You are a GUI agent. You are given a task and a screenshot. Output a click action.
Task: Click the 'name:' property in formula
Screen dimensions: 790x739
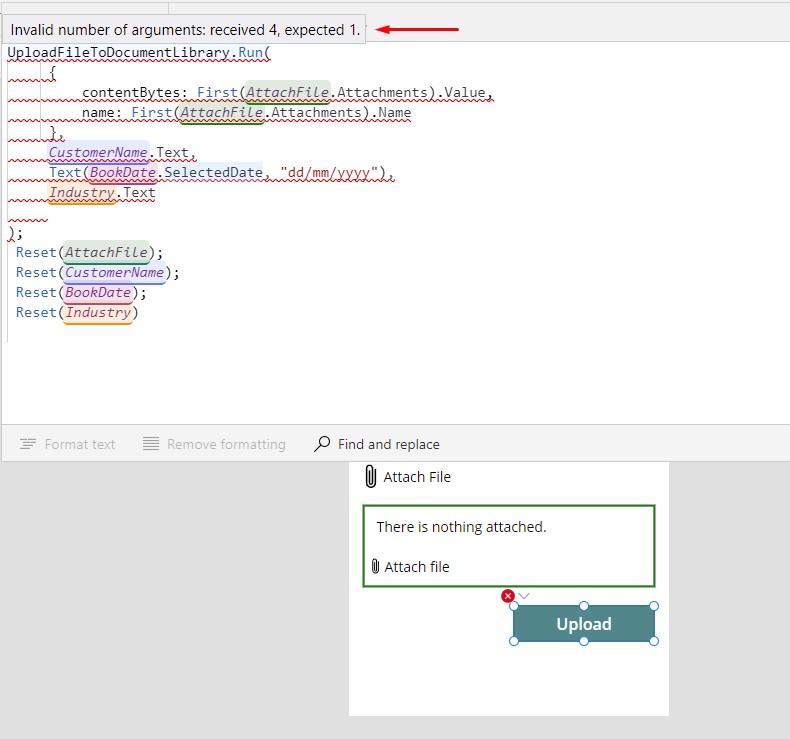pyautogui.click(x=102, y=112)
